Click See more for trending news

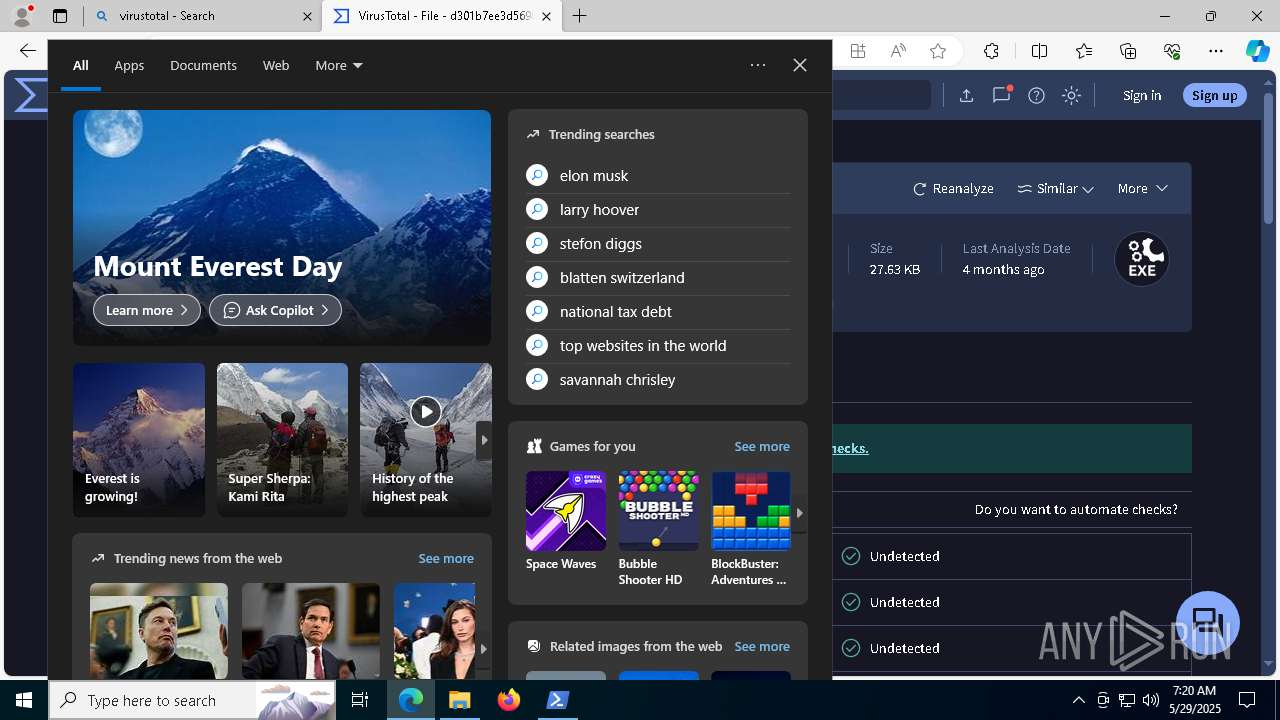pos(446,558)
